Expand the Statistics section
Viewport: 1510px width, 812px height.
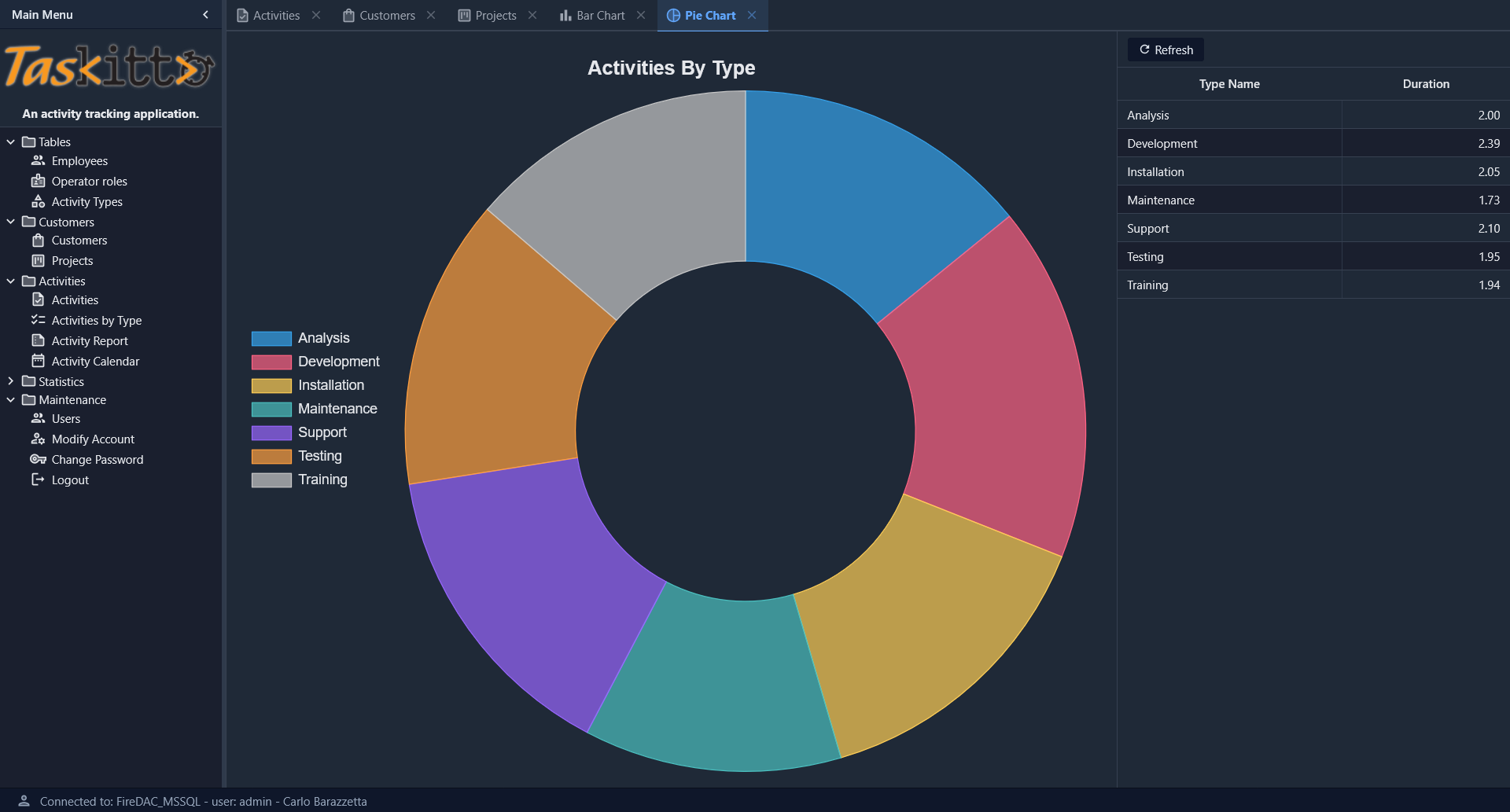pyautogui.click(x=10, y=381)
